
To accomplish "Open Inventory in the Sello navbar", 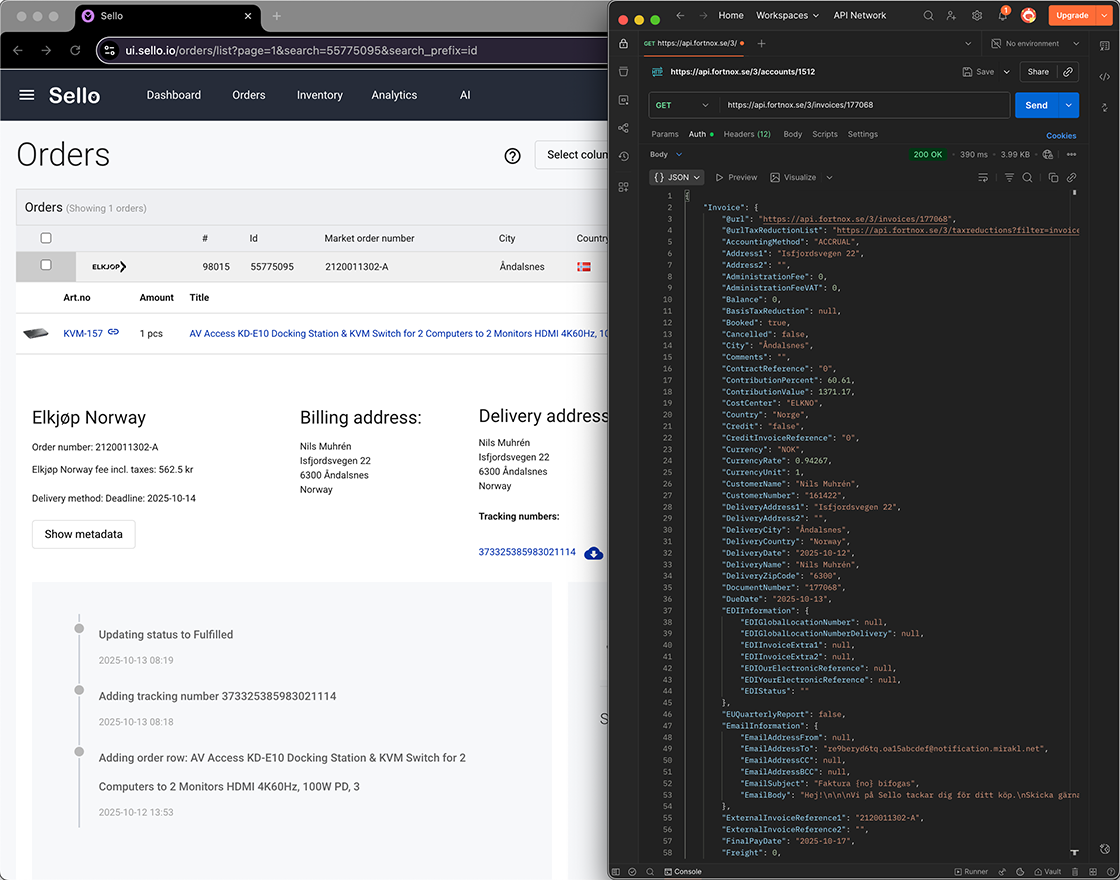I will pyautogui.click(x=319, y=95).
